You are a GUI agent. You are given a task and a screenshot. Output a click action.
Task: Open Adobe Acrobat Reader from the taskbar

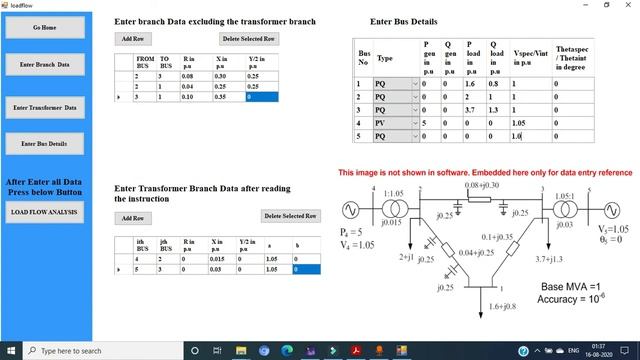356,351
